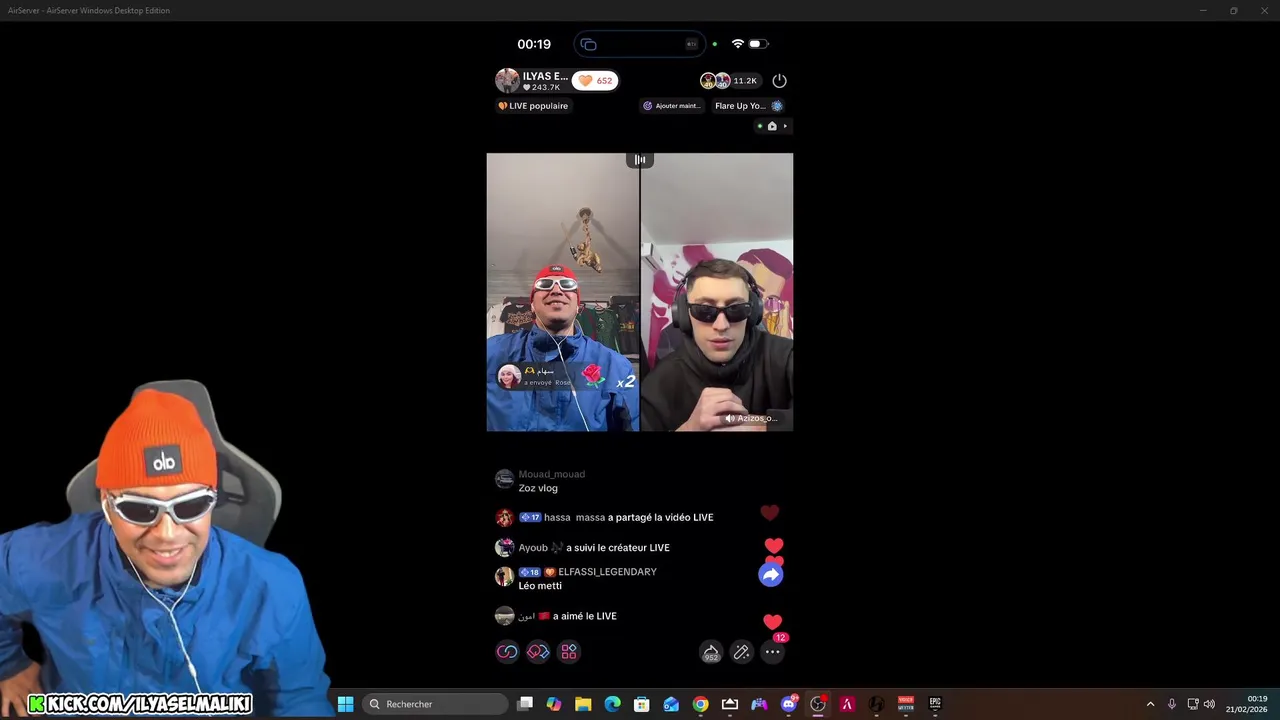Open Outlook mail from the taskbar
Viewport: 1280px width, 720px height.
(671, 704)
